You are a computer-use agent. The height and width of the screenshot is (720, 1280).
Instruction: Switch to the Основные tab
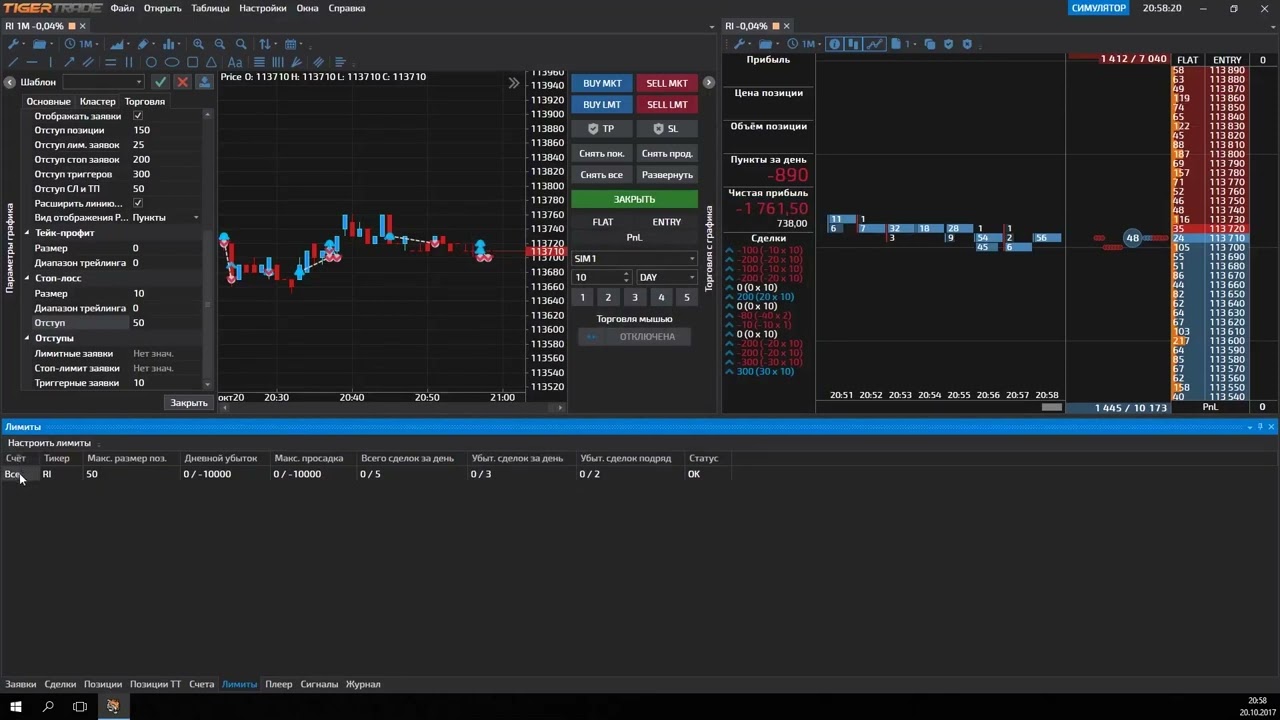(x=48, y=101)
